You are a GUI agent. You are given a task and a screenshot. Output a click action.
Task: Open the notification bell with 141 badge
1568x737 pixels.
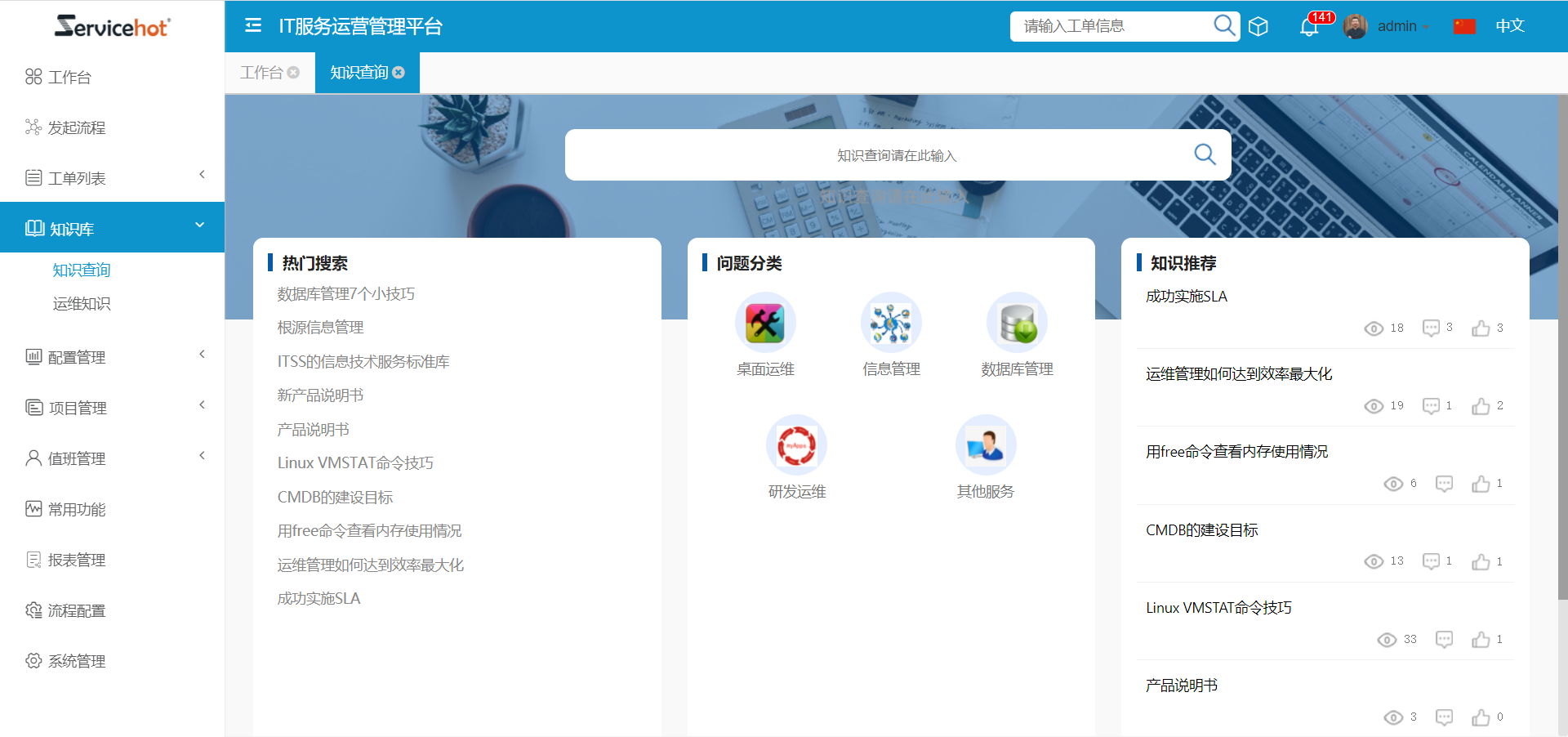[1308, 27]
